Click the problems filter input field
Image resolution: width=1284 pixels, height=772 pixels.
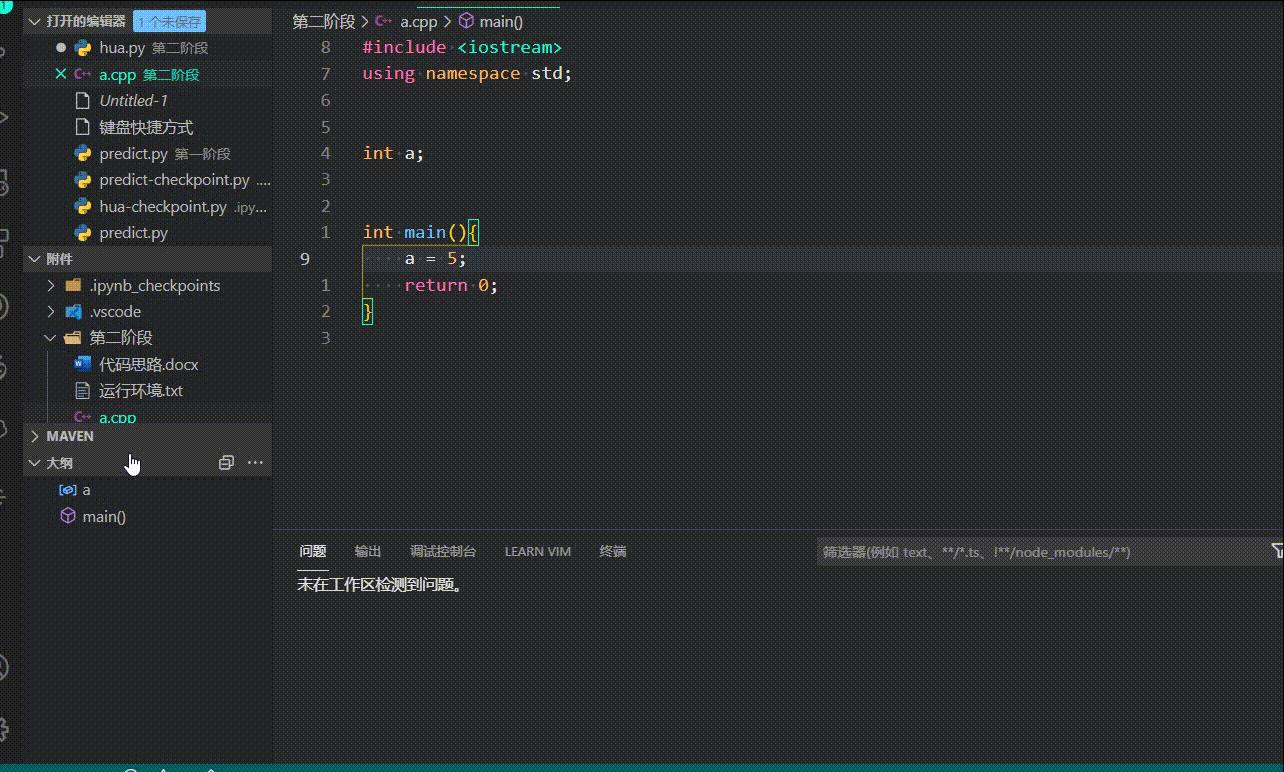[x=1041, y=551]
